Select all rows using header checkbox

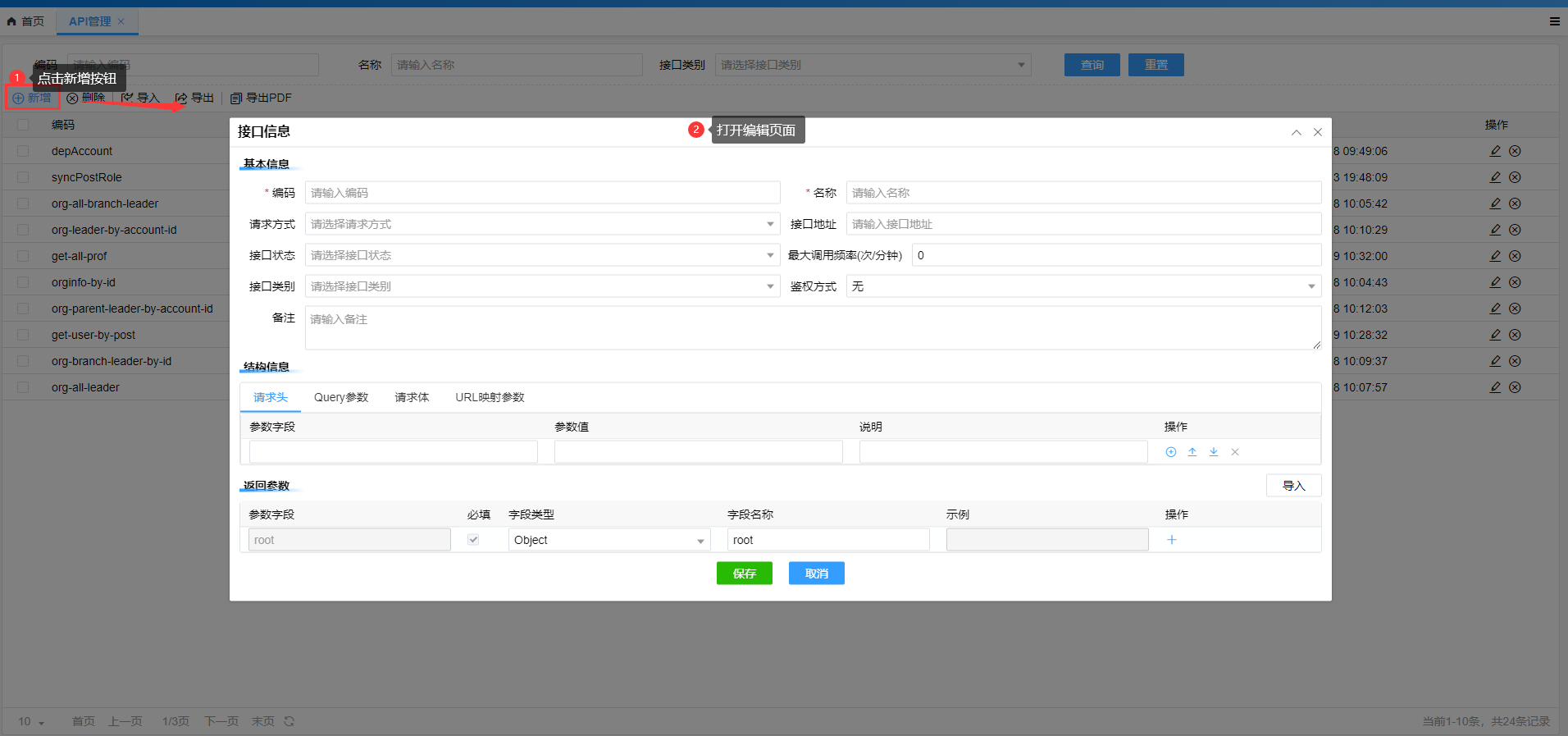point(23,125)
